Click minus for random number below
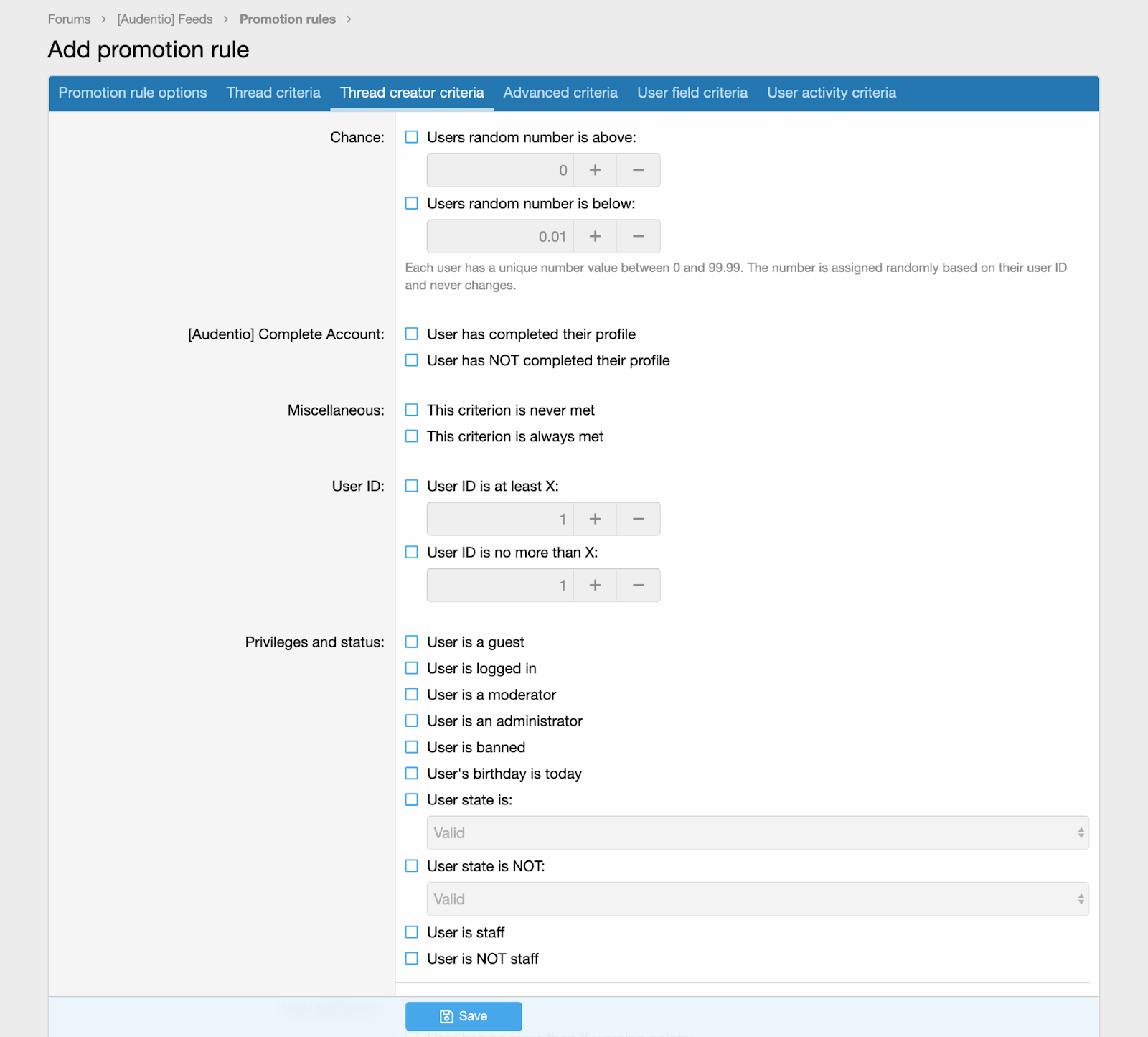The height and width of the screenshot is (1037, 1148). click(x=638, y=236)
